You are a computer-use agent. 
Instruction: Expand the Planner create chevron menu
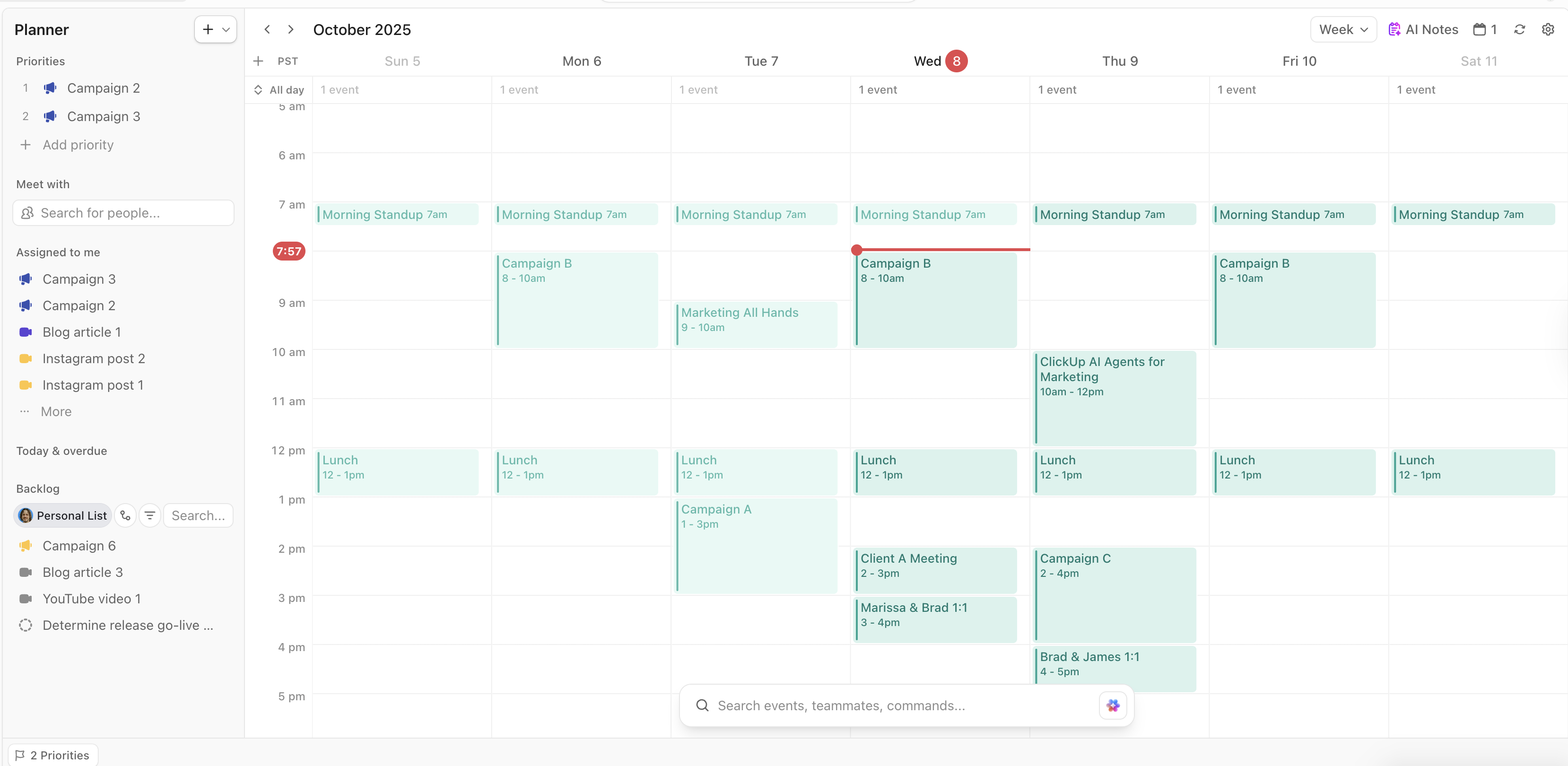tap(226, 29)
